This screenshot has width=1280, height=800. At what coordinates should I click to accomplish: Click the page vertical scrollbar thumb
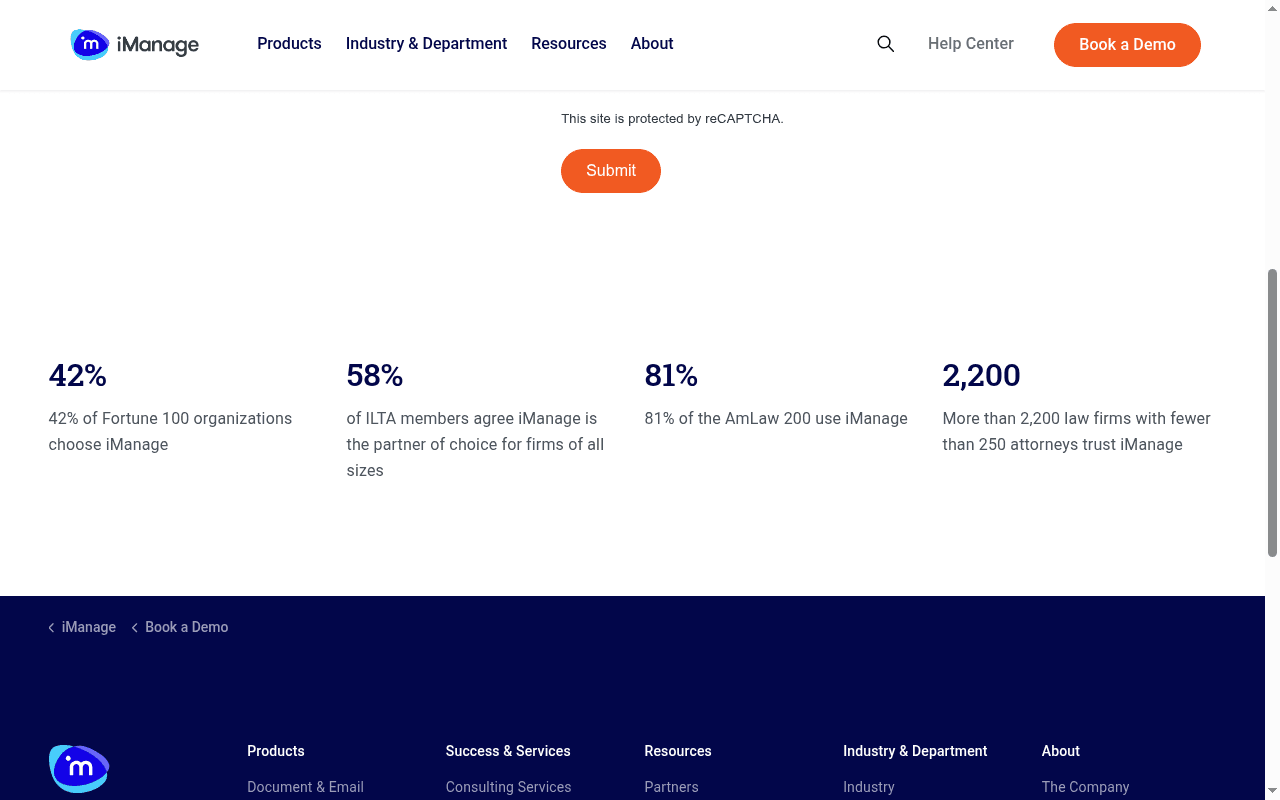pyautogui.click(x=1272, y=412)
